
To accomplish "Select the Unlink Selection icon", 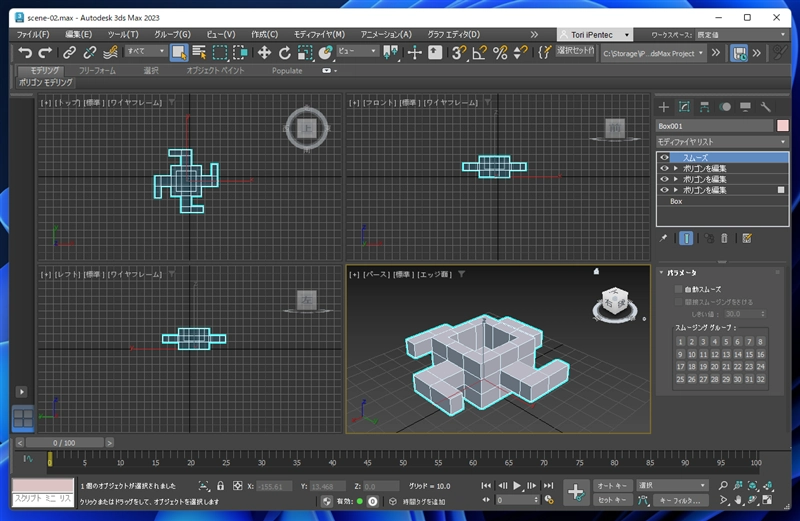I will coord(90,52).
